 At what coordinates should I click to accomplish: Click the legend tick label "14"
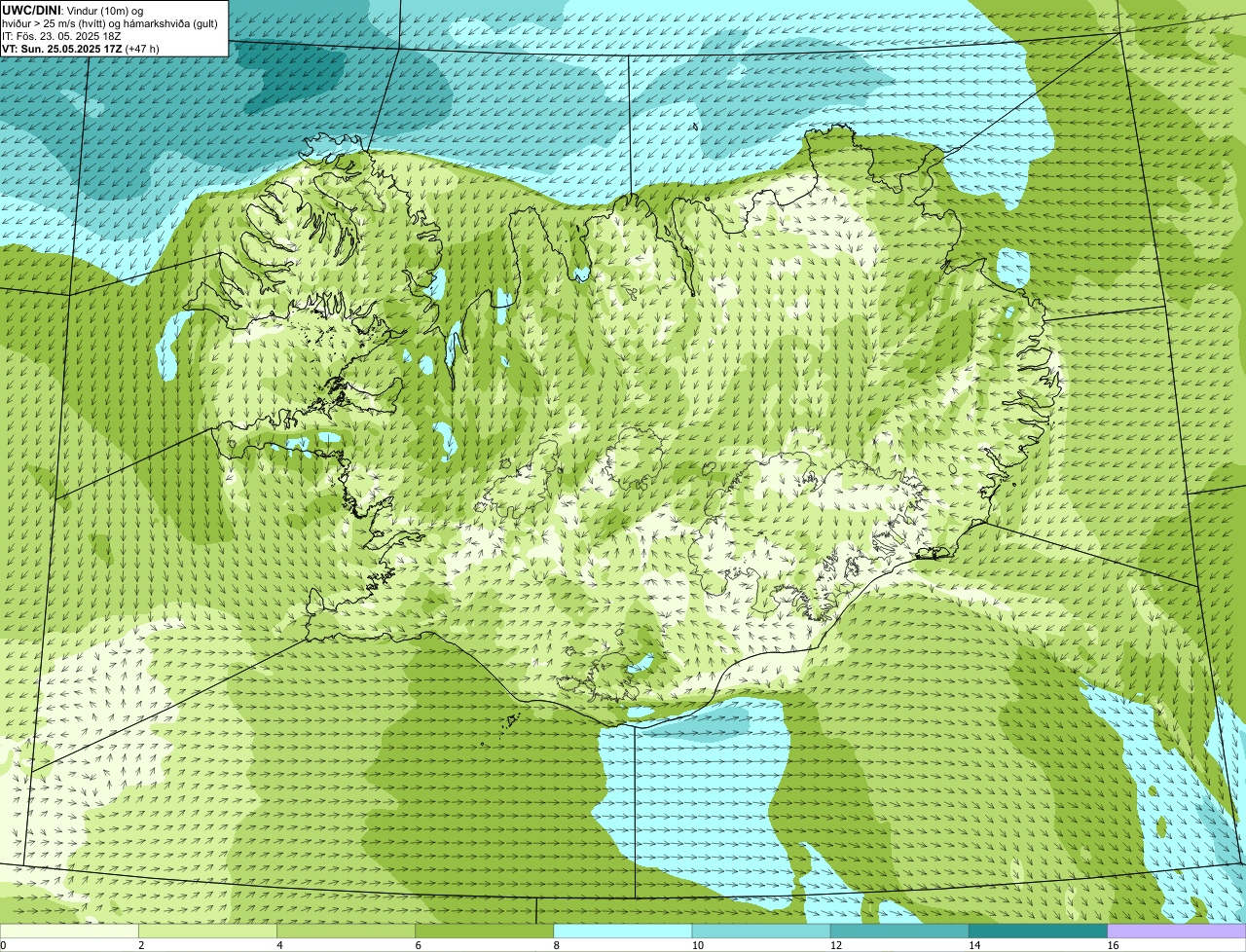975,945
